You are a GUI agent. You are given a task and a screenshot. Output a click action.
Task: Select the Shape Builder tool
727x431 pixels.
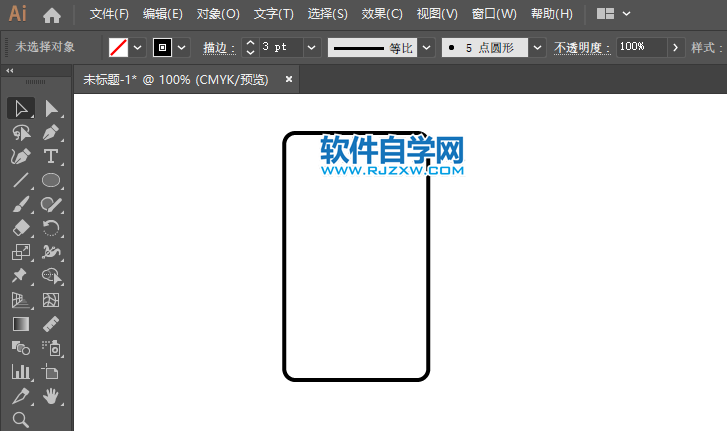pyautogui.click(x=51, y=276)
